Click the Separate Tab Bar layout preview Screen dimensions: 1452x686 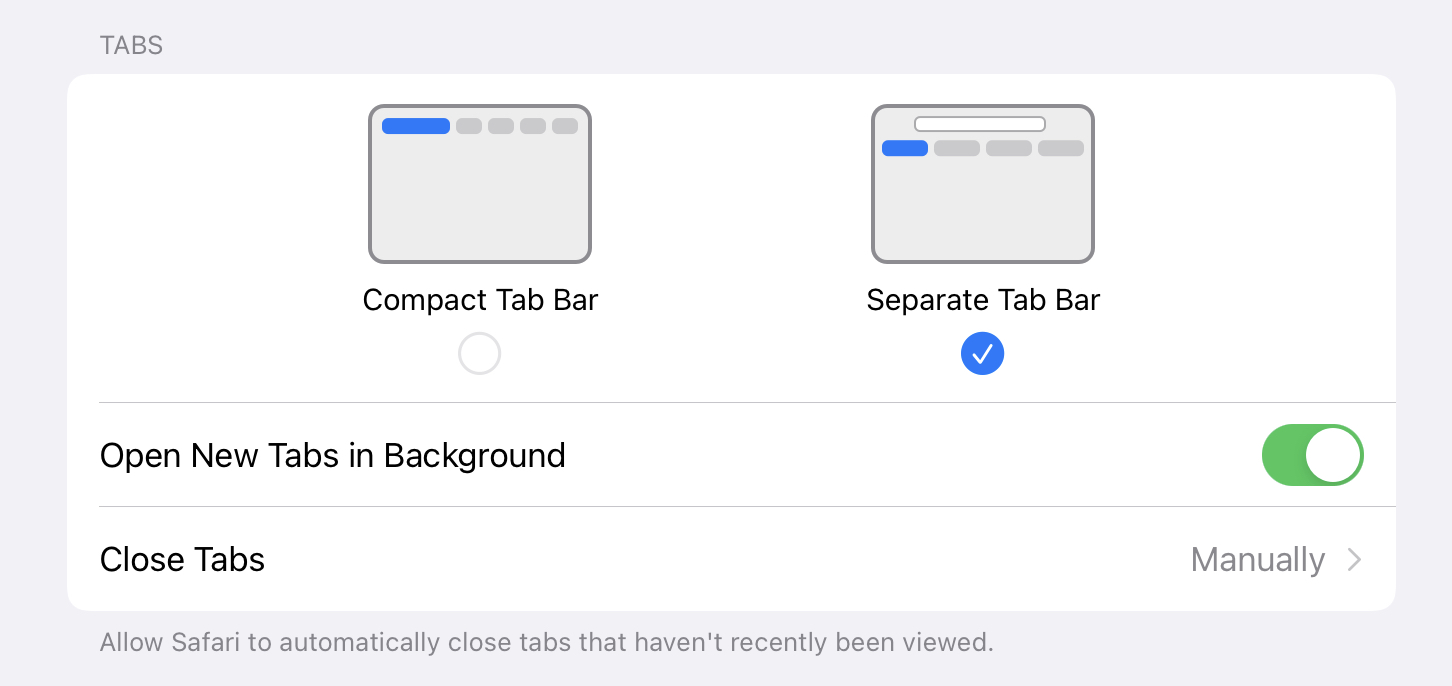tap(983, 184)
